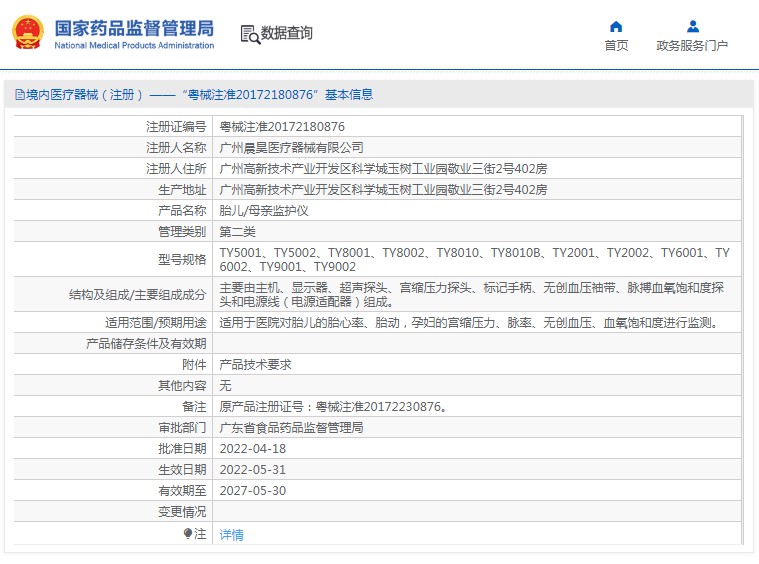The image size is (759, 564).
Task: Select 产品技术要求 attachment value
Action: 255,365
